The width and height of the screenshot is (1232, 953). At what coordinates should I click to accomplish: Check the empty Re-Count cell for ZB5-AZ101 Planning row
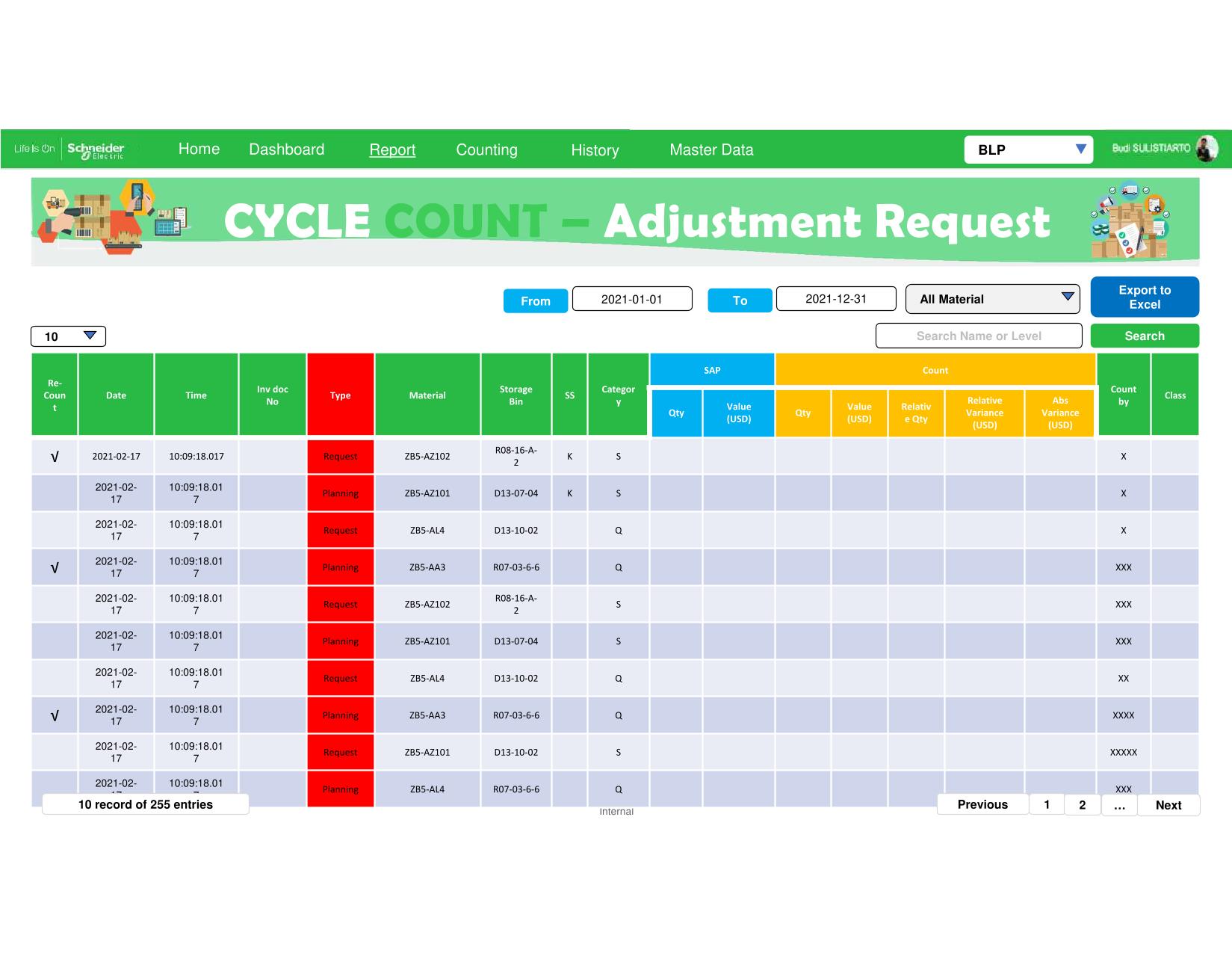[55, 493]
